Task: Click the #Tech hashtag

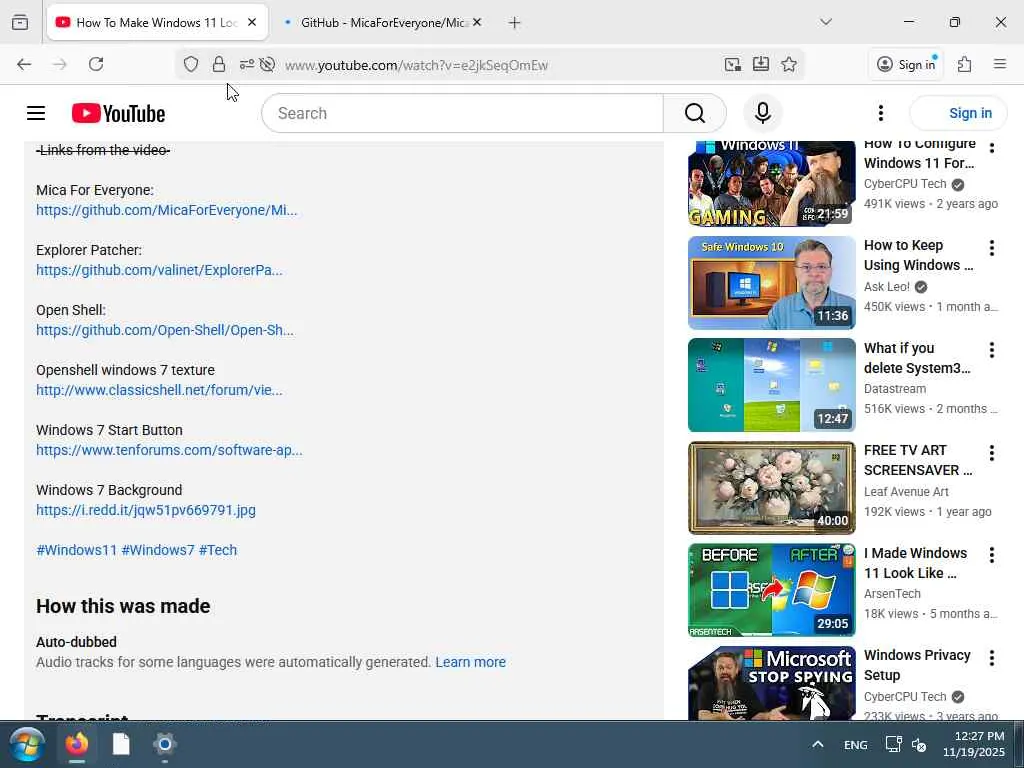Action: coord(218,550)
